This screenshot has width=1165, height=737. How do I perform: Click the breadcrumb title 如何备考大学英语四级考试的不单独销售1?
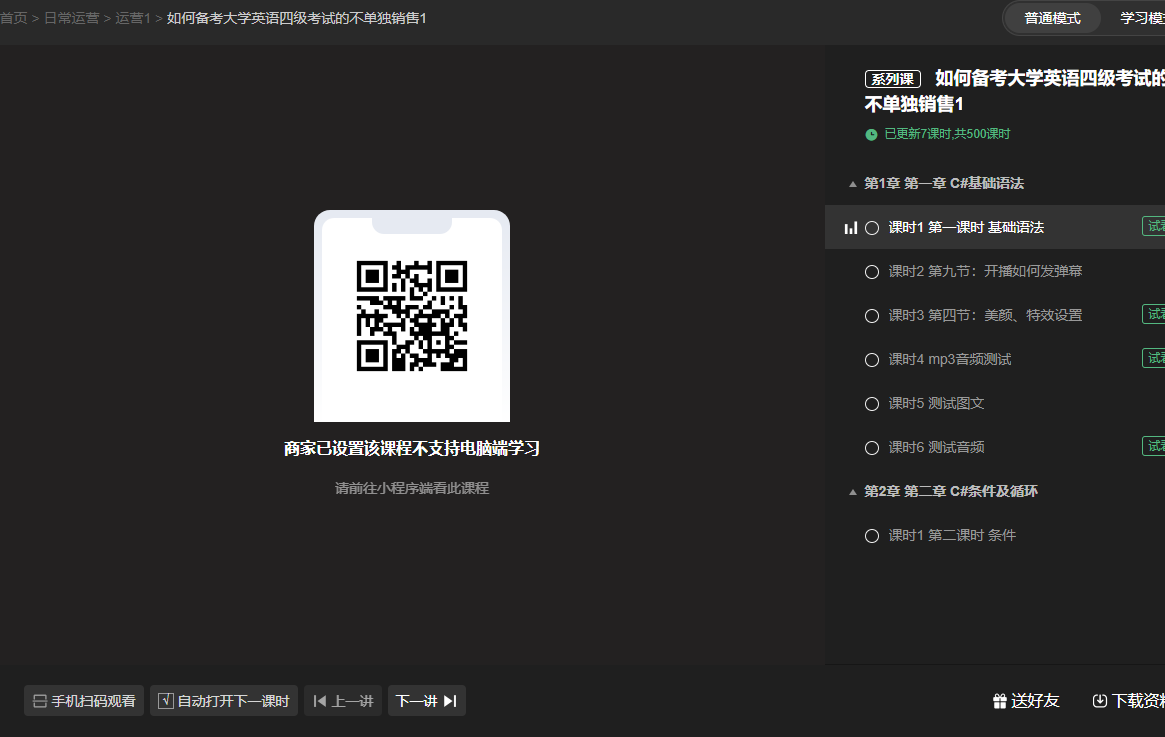pos(296,18)
